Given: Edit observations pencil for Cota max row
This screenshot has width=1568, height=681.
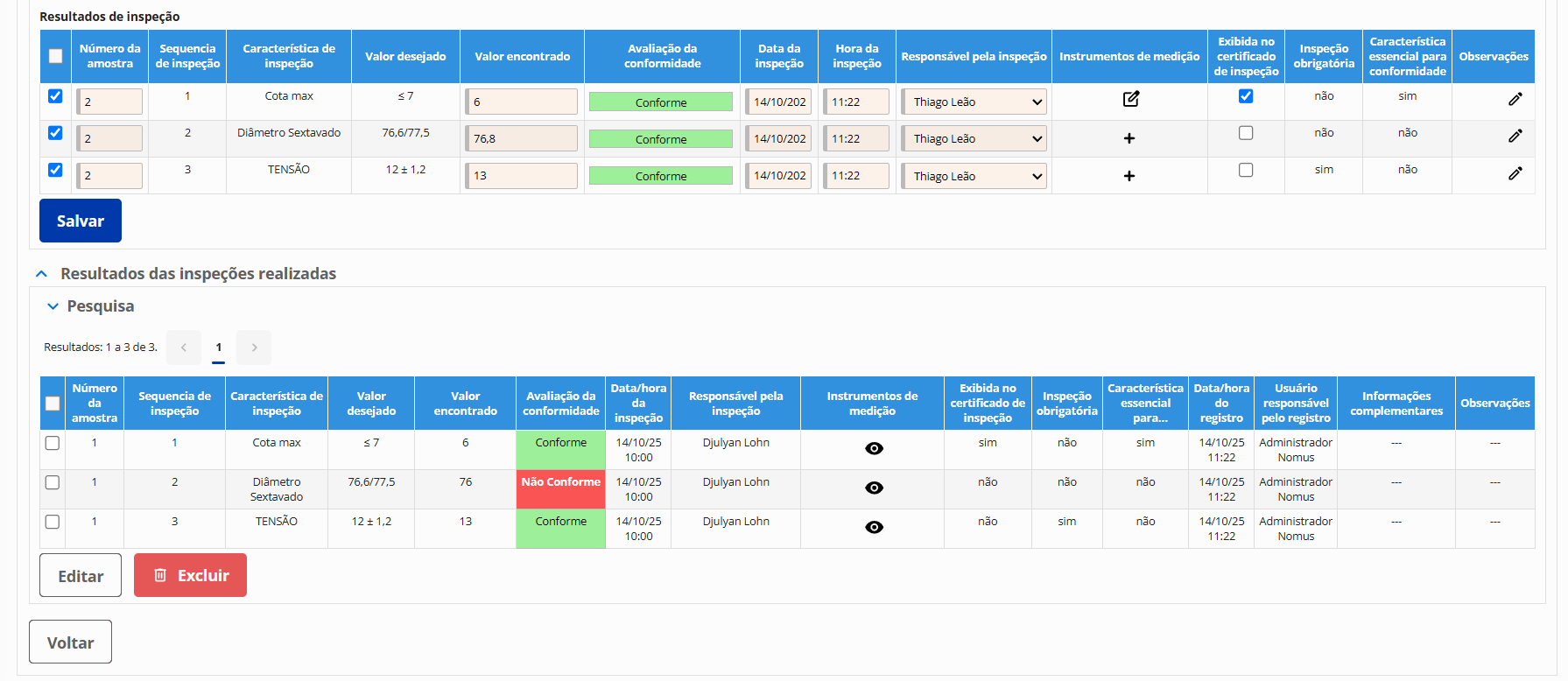Looking at the screenshot, I should point(1515,99).
